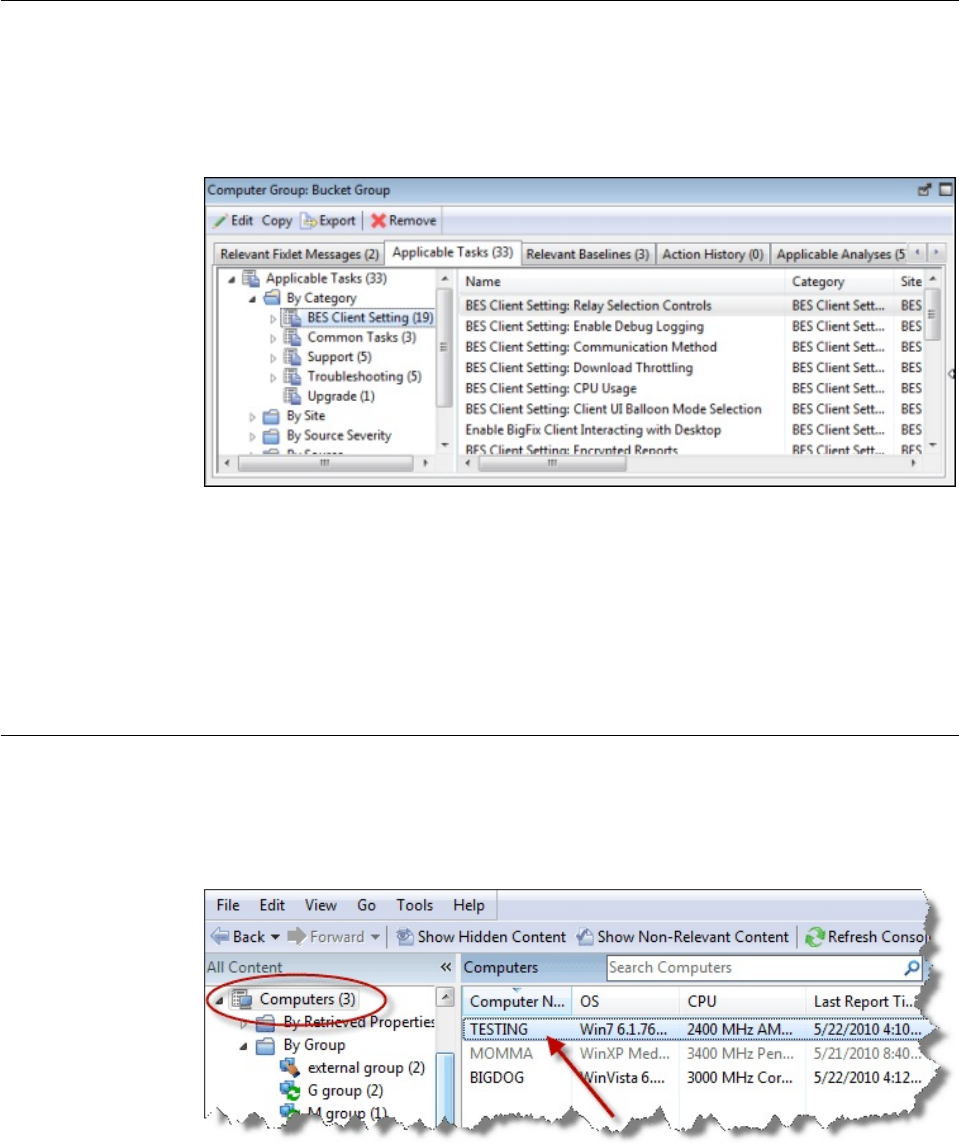Switch to Relevant Baselines (3) tab
The width and height of the screenshot is (959, 1144).
588,254
